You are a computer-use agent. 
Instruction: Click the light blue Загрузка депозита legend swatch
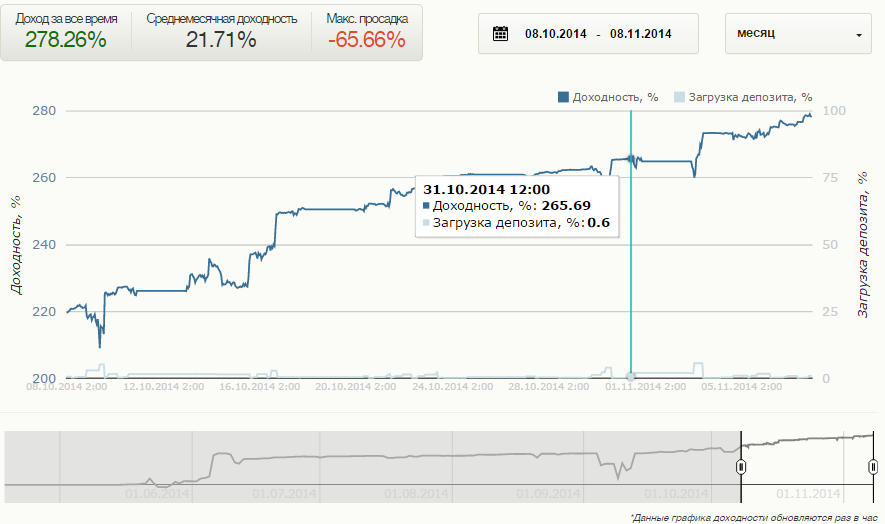pos(679,97)
